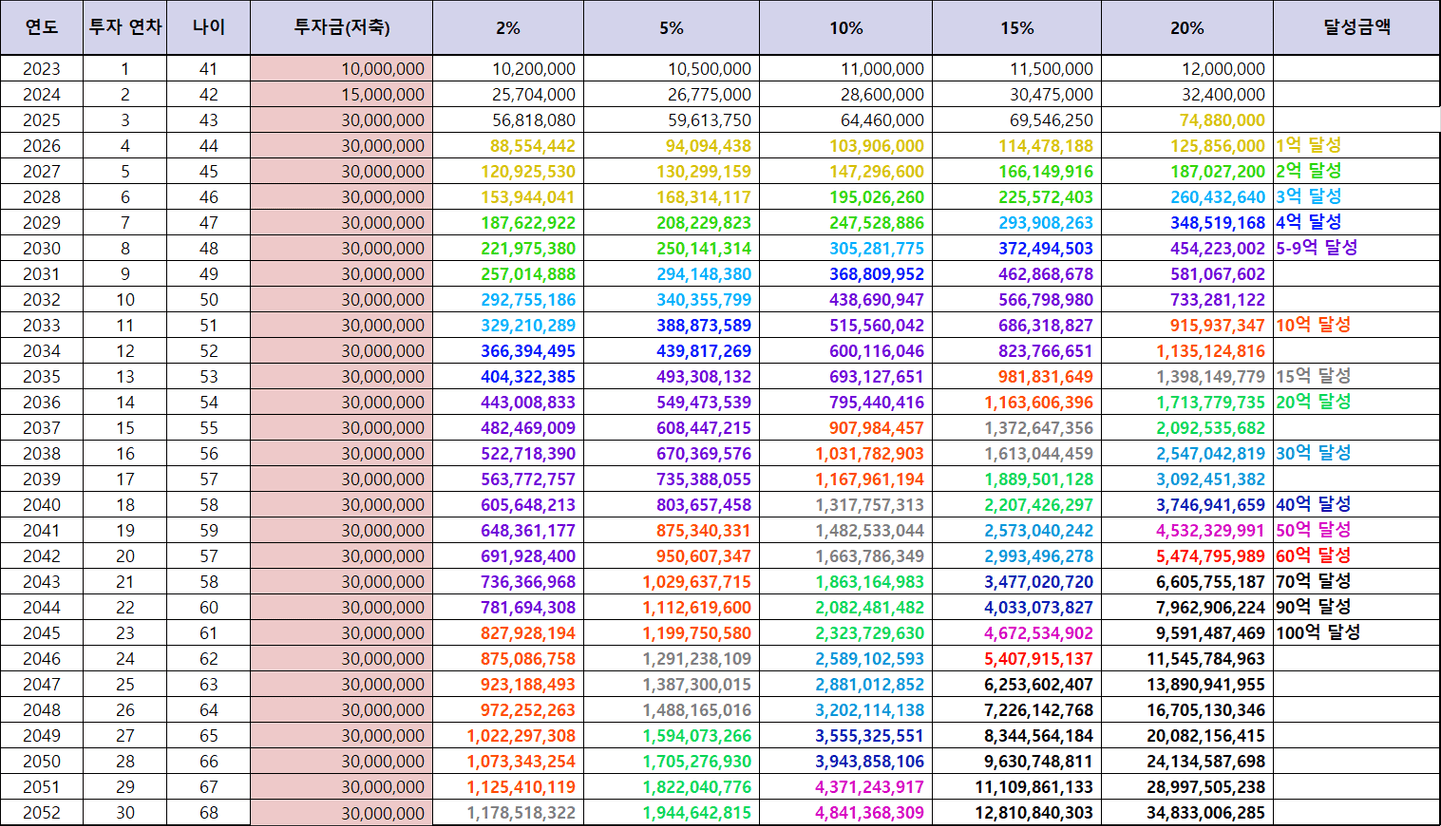Click the yellow 74,880,000 cell

(x=1187, y=120)
